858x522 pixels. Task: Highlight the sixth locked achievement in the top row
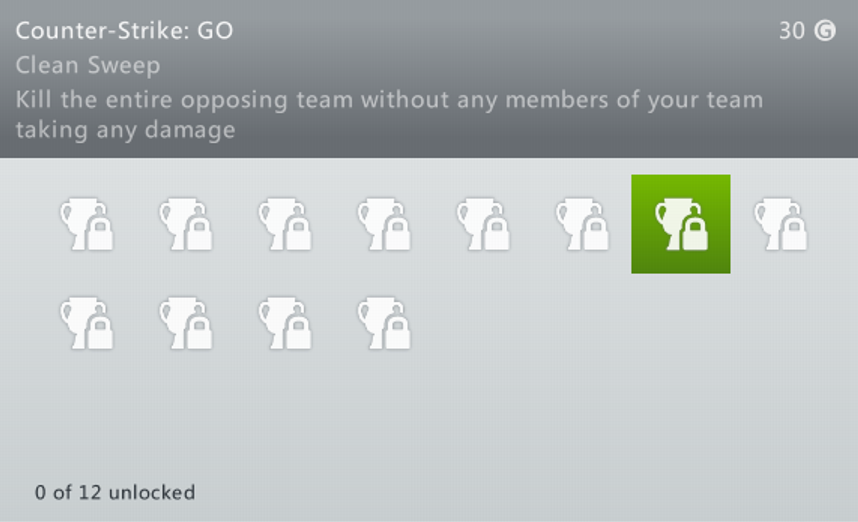pyautogui.click(x=582, y=223)
